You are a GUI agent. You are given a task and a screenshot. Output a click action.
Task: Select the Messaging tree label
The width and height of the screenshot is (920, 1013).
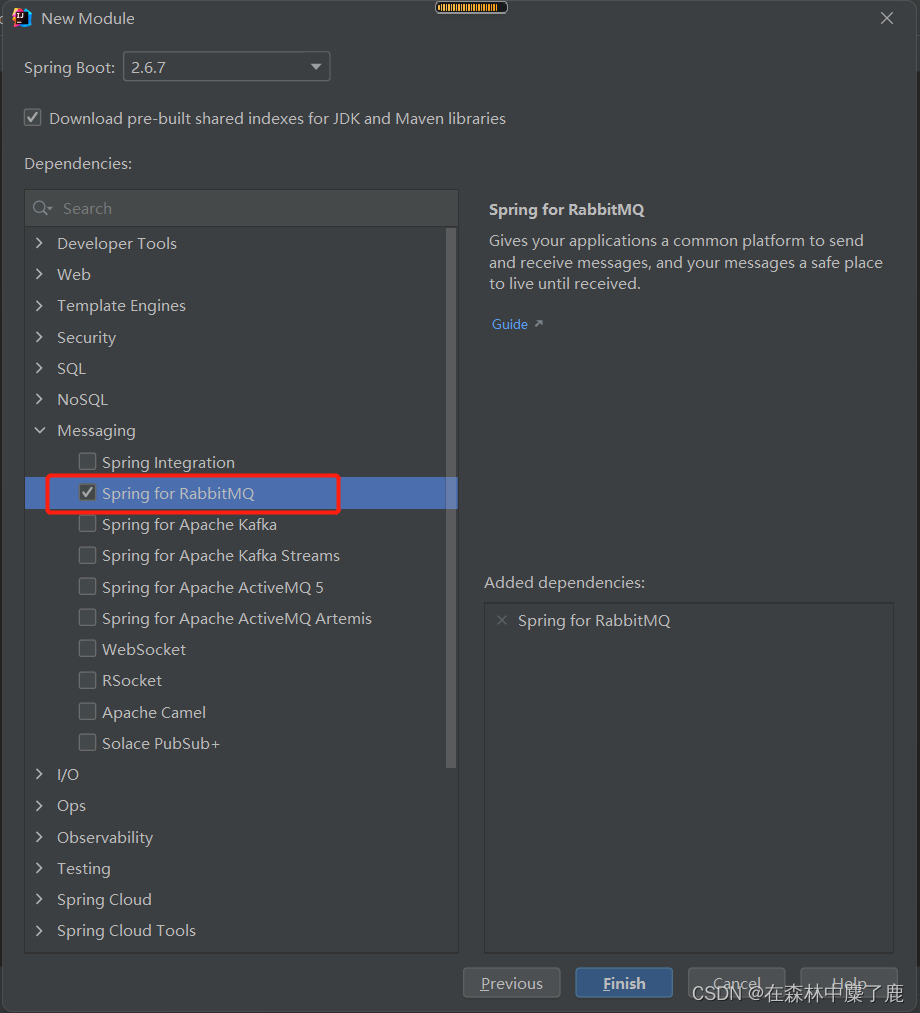pyautogui.click(x=96, y=431)
